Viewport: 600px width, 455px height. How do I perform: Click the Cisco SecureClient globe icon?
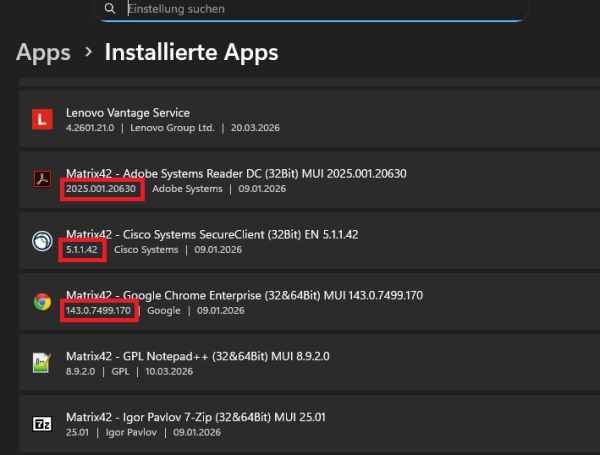[x=41, y=241]
